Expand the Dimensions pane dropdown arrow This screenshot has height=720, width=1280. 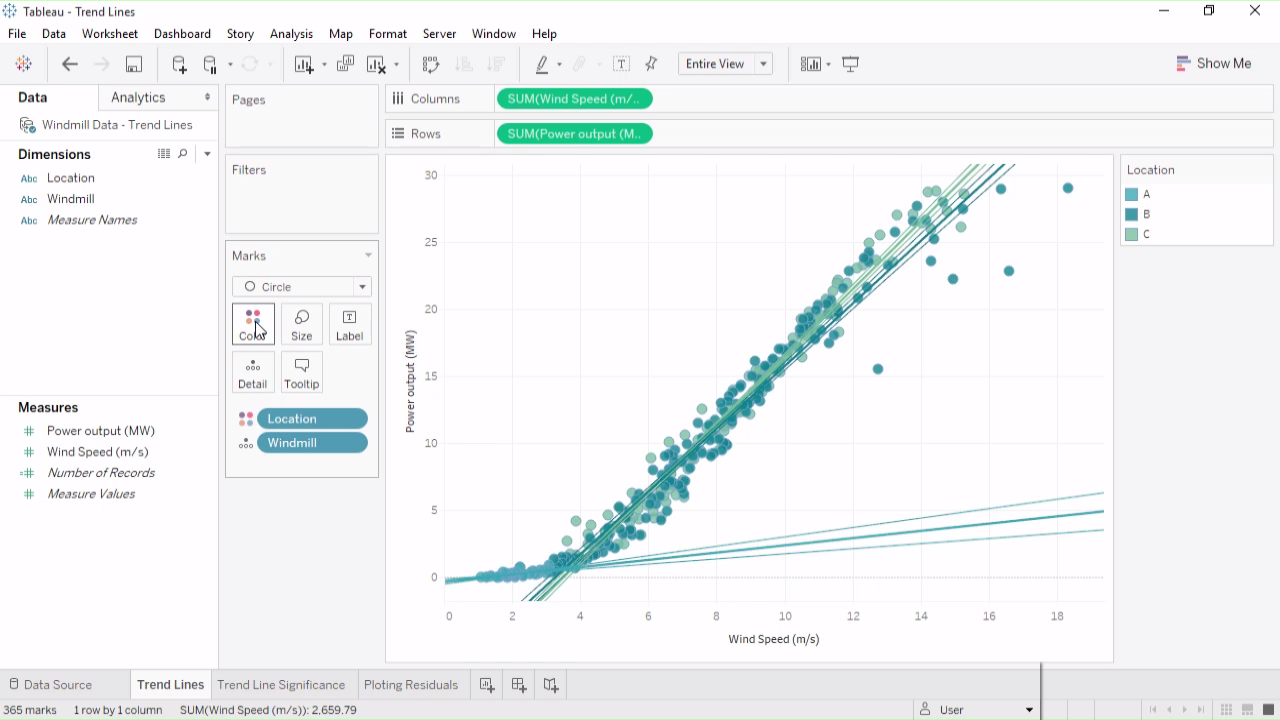(x=207, y=154)
